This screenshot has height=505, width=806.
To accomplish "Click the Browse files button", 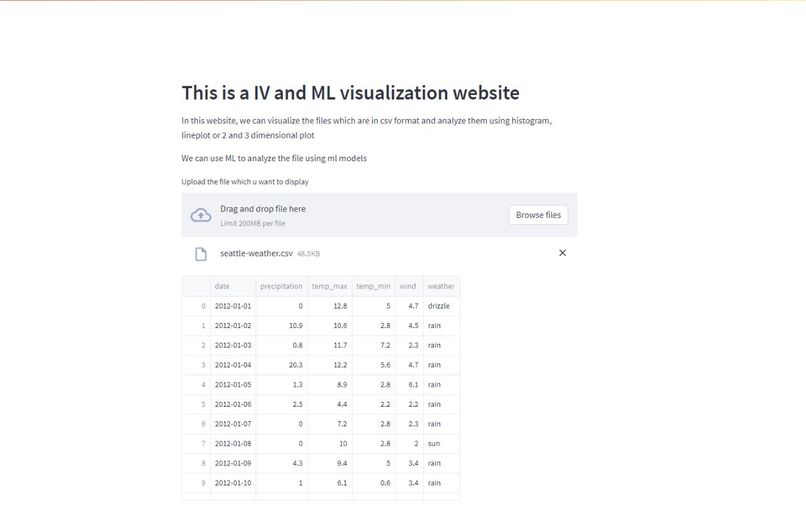I will pos(538,215).
